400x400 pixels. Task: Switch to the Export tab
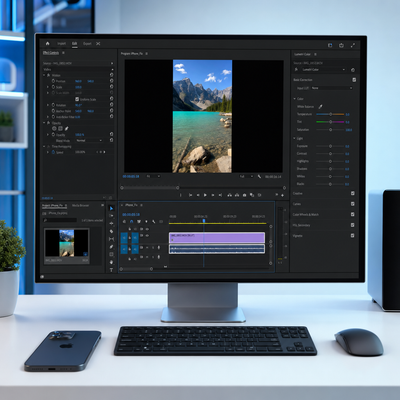point(87,44)
